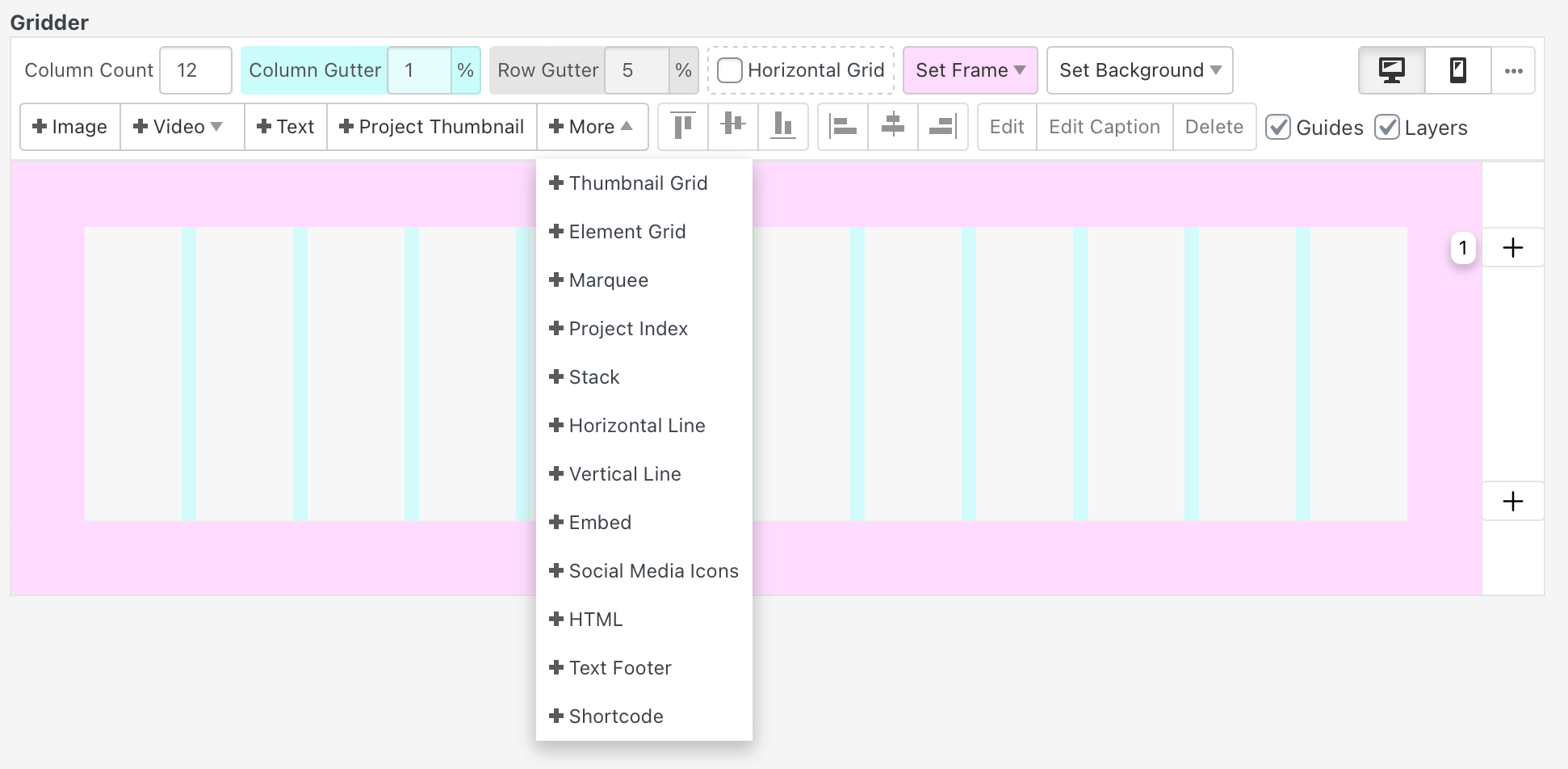1568x769 pixels.
Task: Uncheck the Layers checkbox
Action: coord(1386,128)
